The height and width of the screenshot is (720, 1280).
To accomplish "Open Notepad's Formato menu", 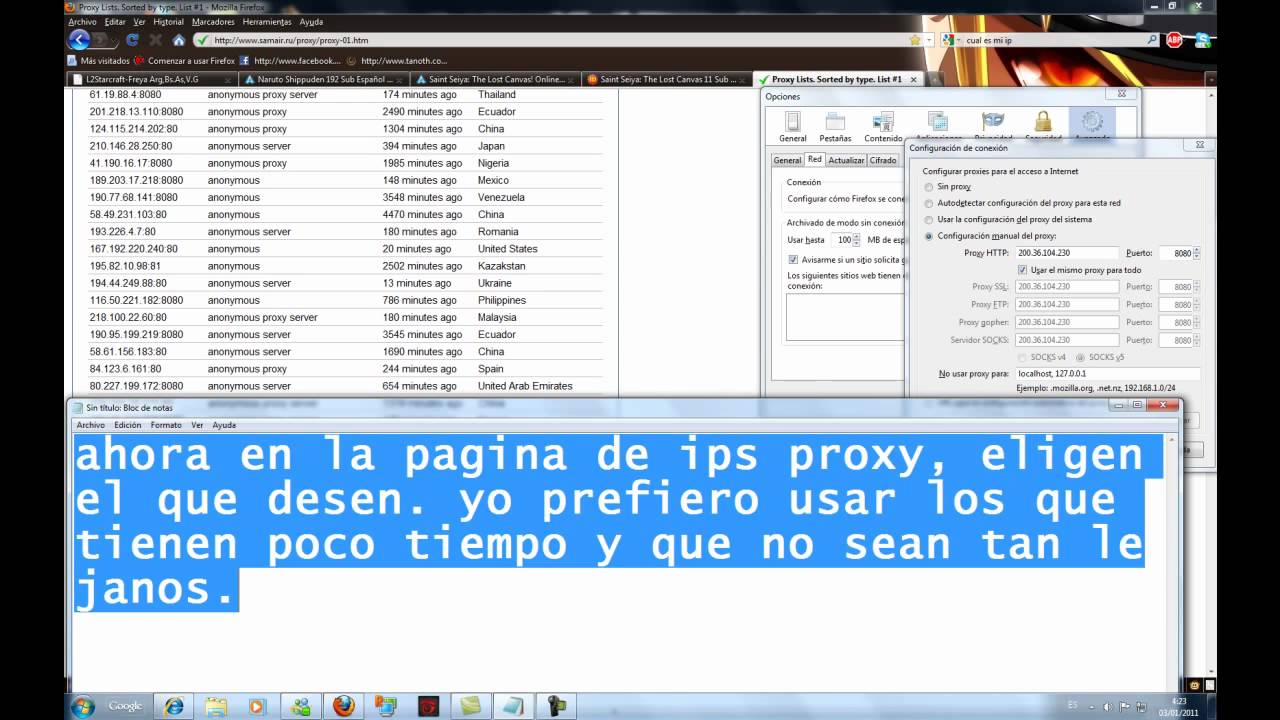I will tap(166, 425).
